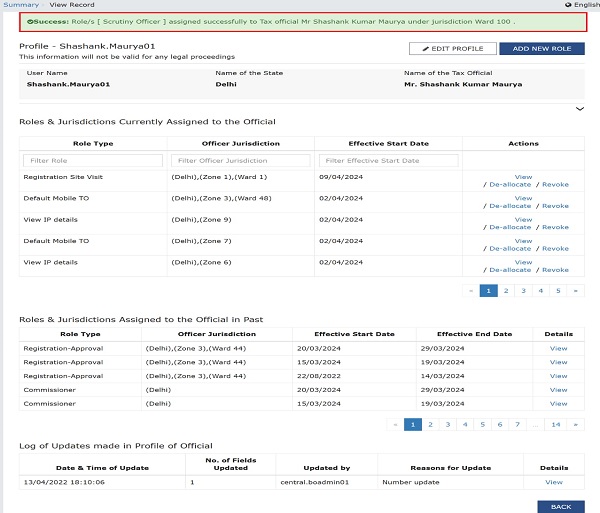The width and height of the screenshot is (600, 513).
Task: Focus the Filter Role input field
Action: click(x=93, y=161)
